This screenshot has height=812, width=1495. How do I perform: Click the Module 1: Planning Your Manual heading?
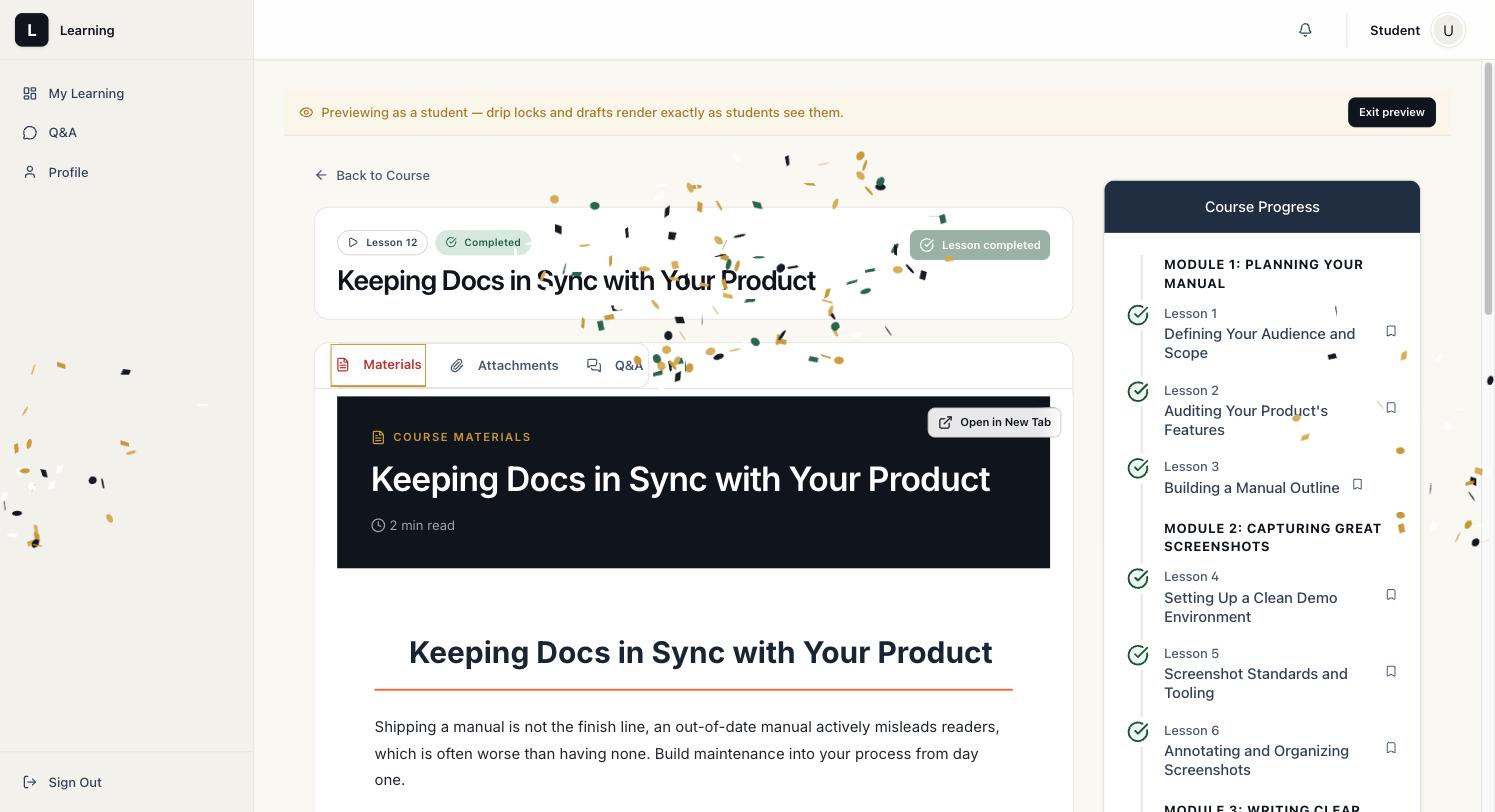pyautogui.click(x=1263, y=274)
